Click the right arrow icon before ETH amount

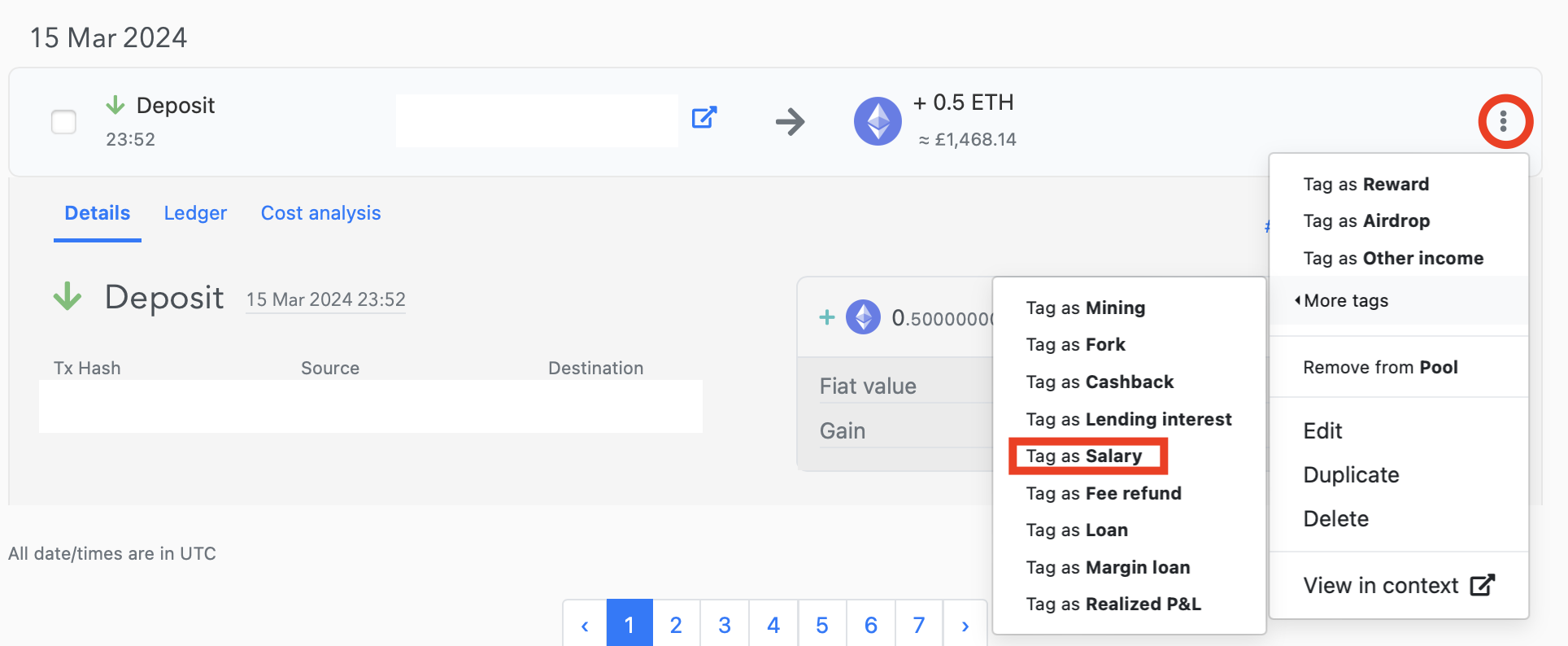pos(789,122)
